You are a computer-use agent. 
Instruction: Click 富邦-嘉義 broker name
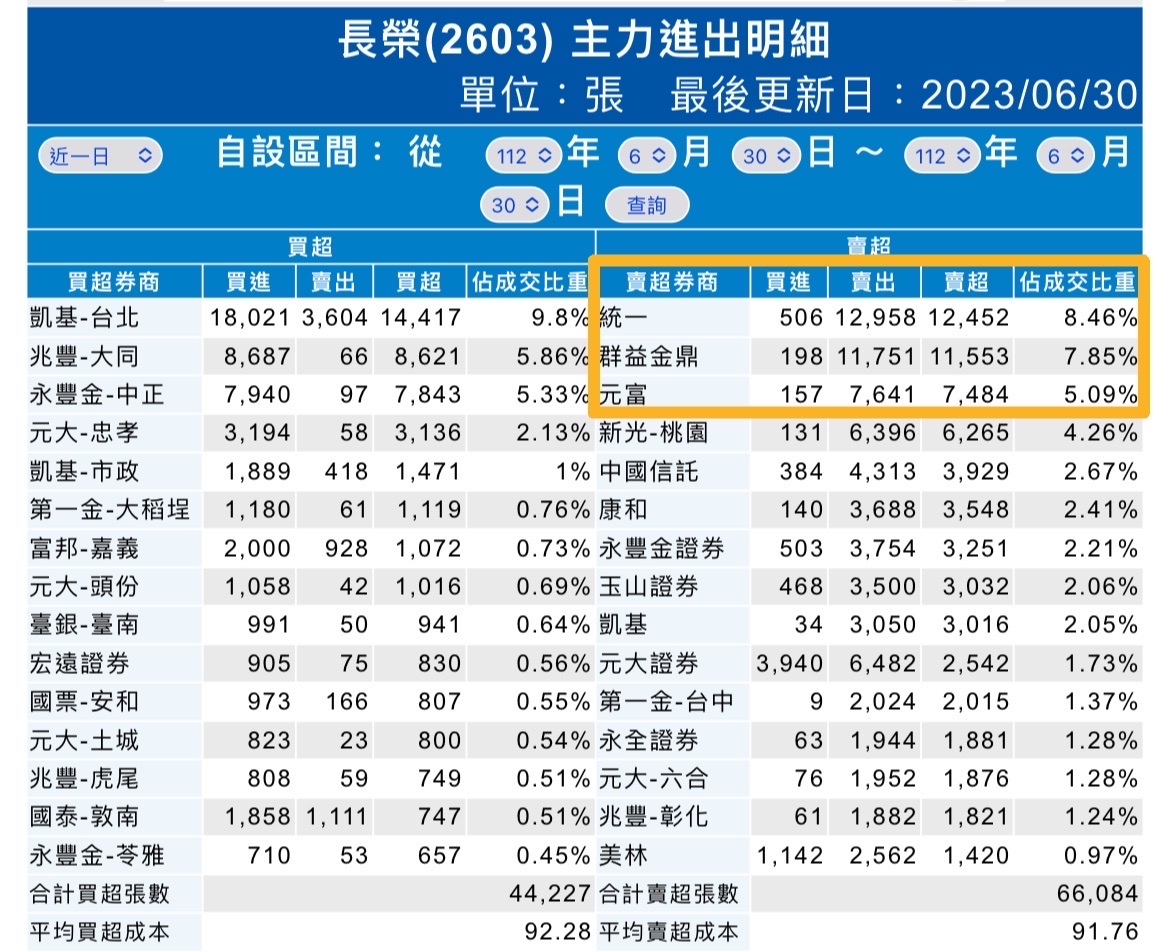(x=84, y=548)
